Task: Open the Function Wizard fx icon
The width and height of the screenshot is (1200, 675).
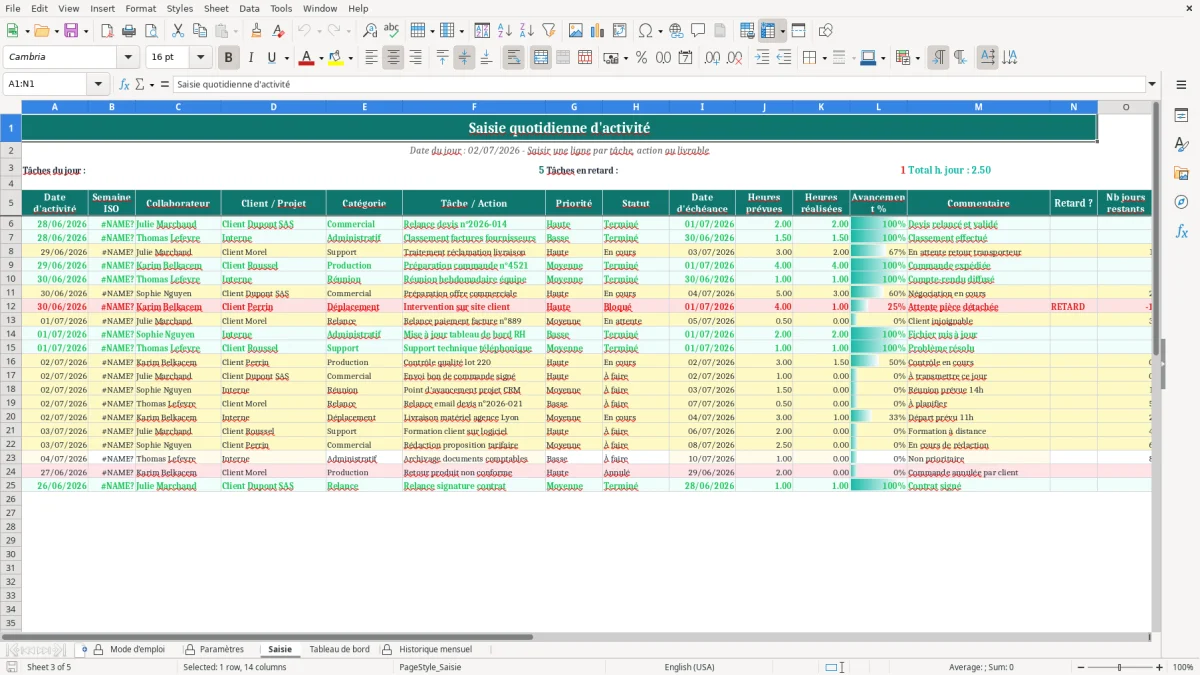Action: pos(124,85)
